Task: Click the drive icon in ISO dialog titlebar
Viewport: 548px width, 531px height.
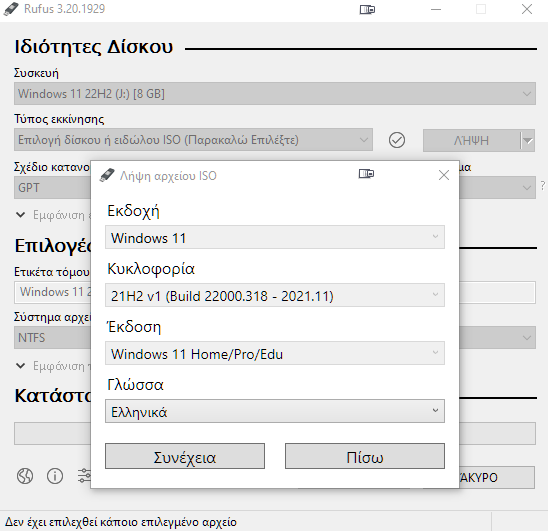Action: 366,174
